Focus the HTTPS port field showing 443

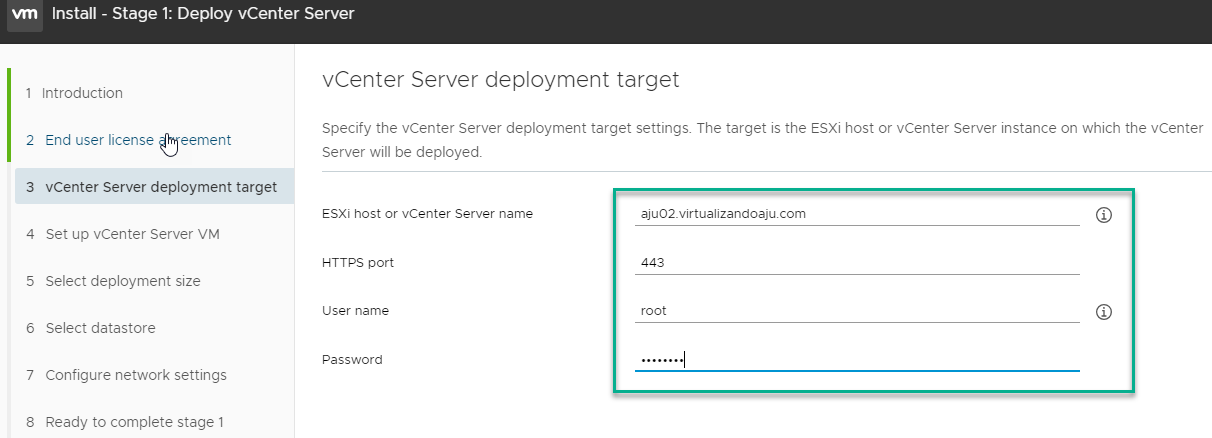coord(857,263)
